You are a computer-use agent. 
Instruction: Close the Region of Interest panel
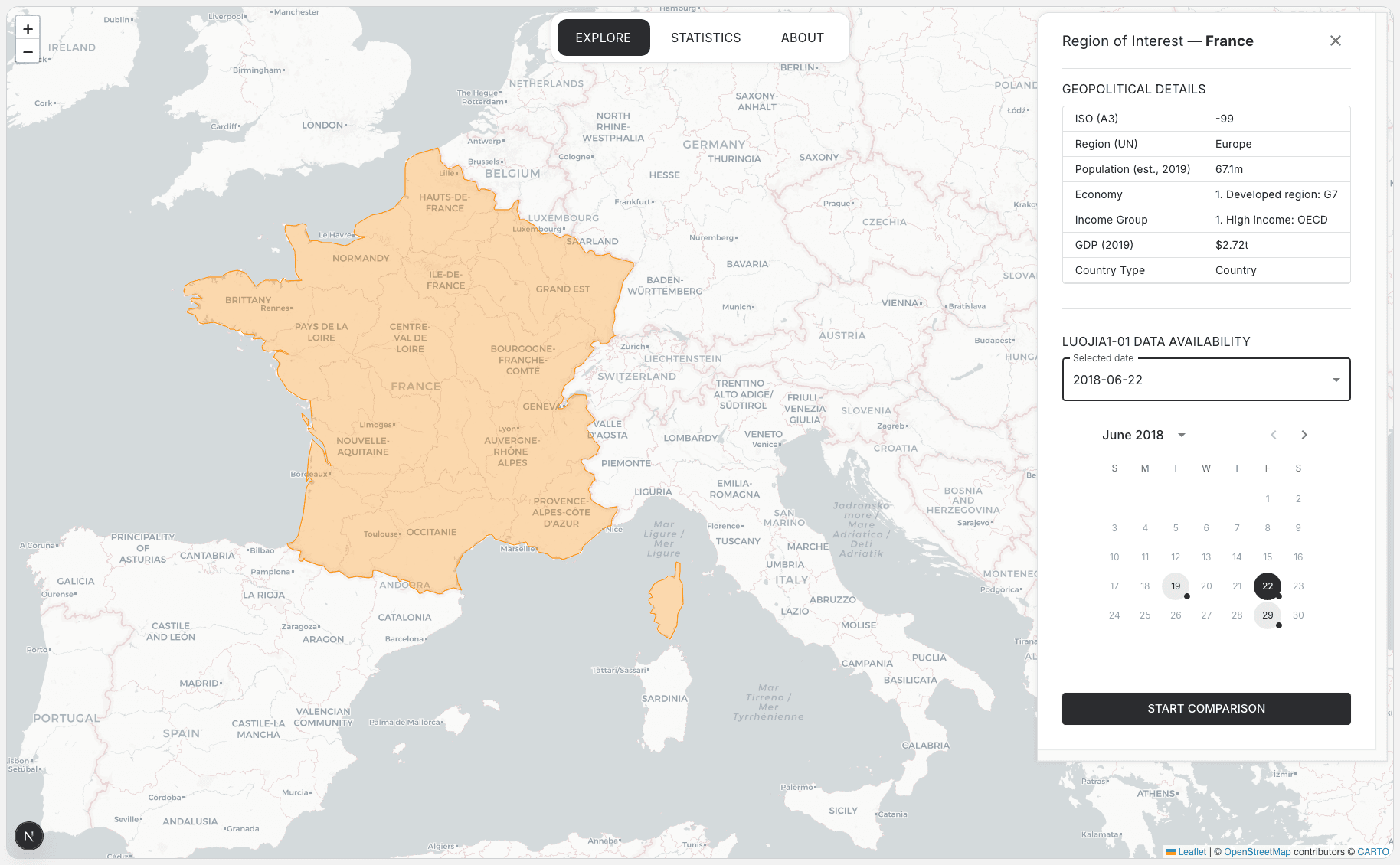tap(1335, 41)
